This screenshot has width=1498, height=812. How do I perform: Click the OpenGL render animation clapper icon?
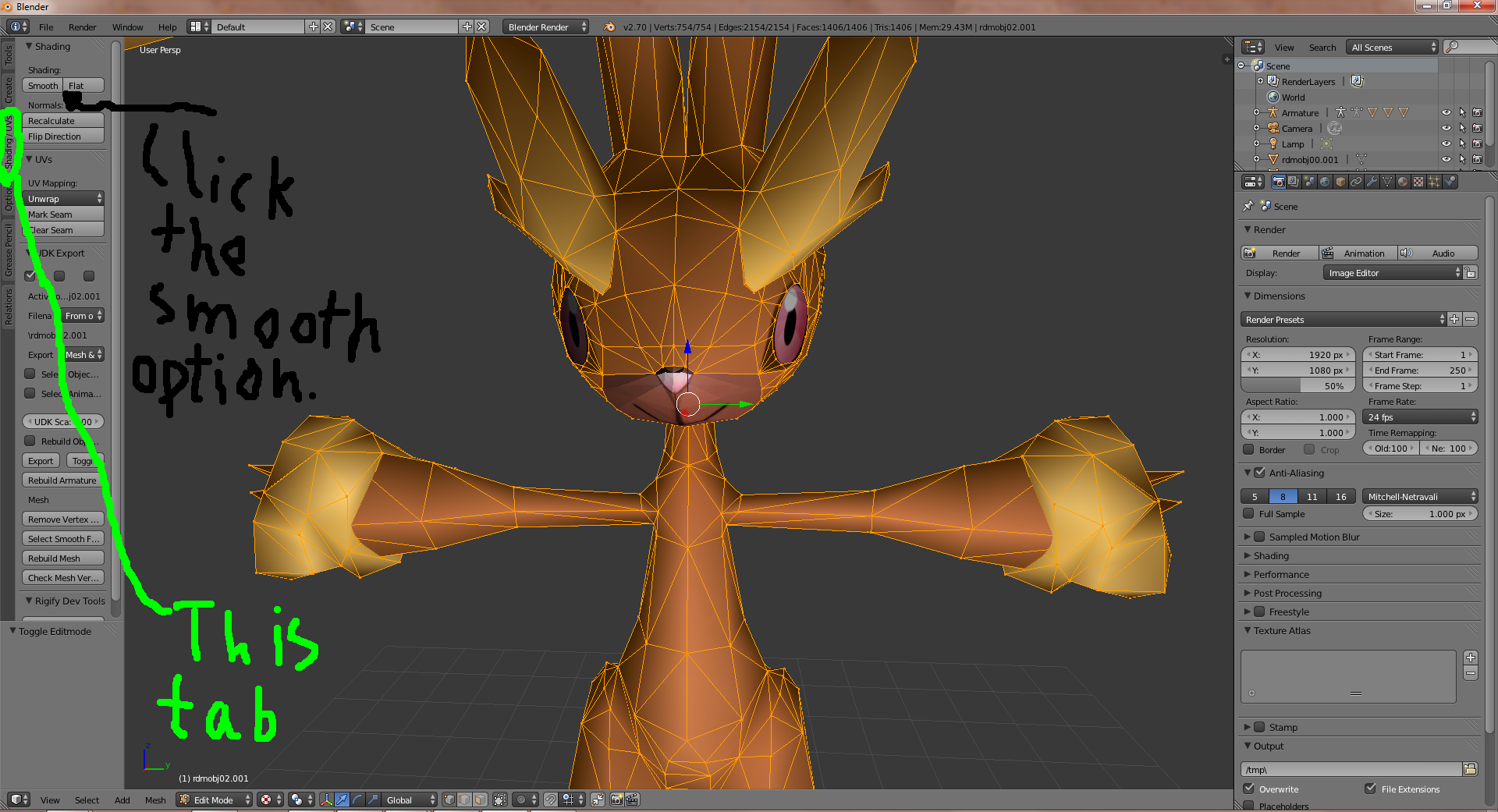pyautogui.click(x=632, y=800)
